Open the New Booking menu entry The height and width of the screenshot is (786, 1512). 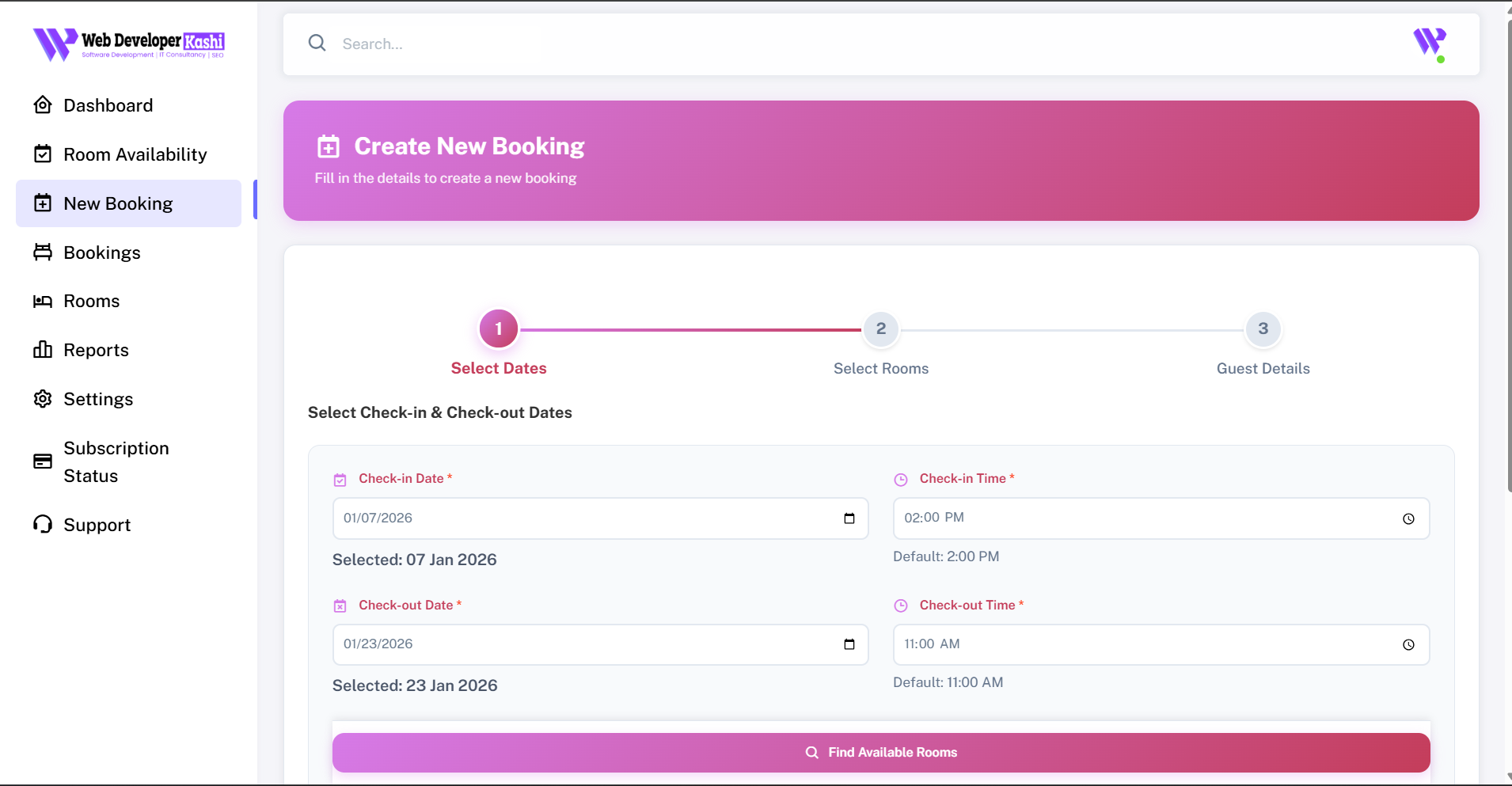point(117,203)
